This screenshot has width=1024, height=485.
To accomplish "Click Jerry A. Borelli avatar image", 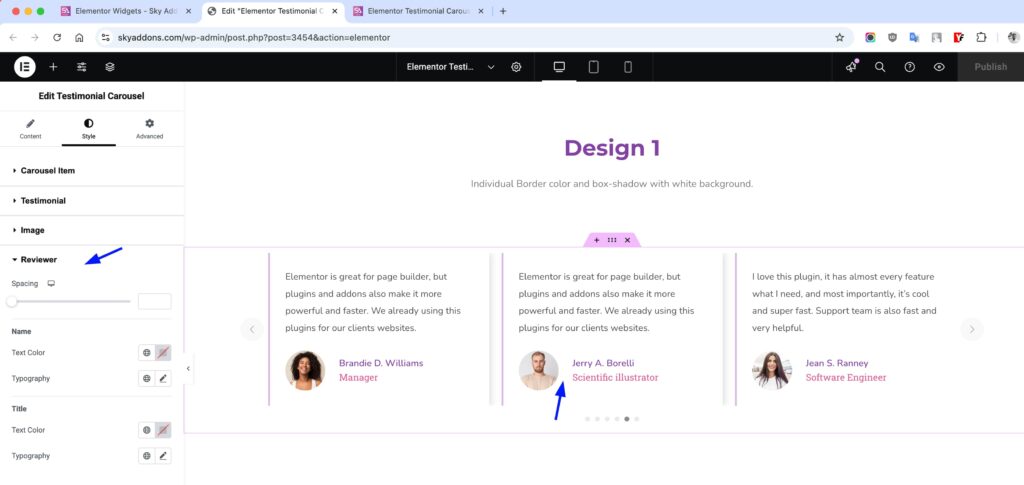I will [539, 370].
